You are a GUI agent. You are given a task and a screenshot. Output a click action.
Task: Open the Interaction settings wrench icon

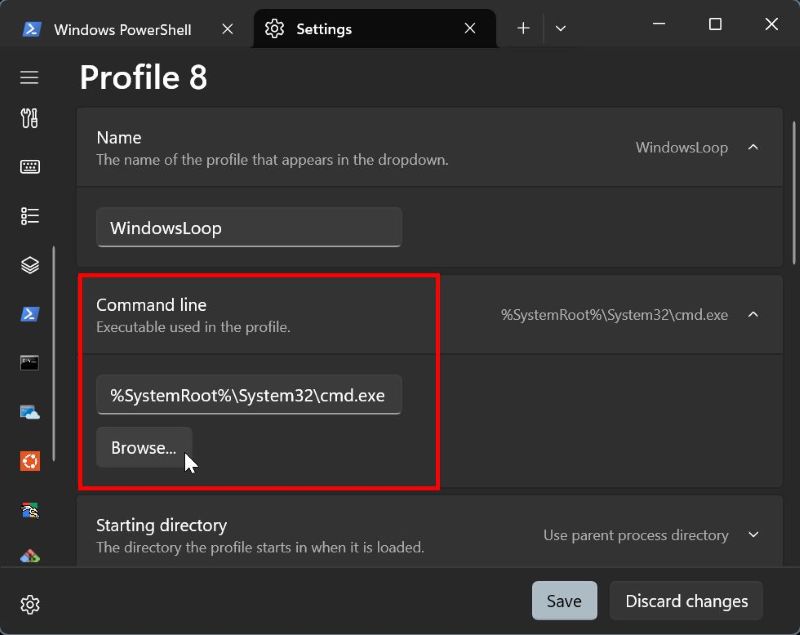coord(29,119)
